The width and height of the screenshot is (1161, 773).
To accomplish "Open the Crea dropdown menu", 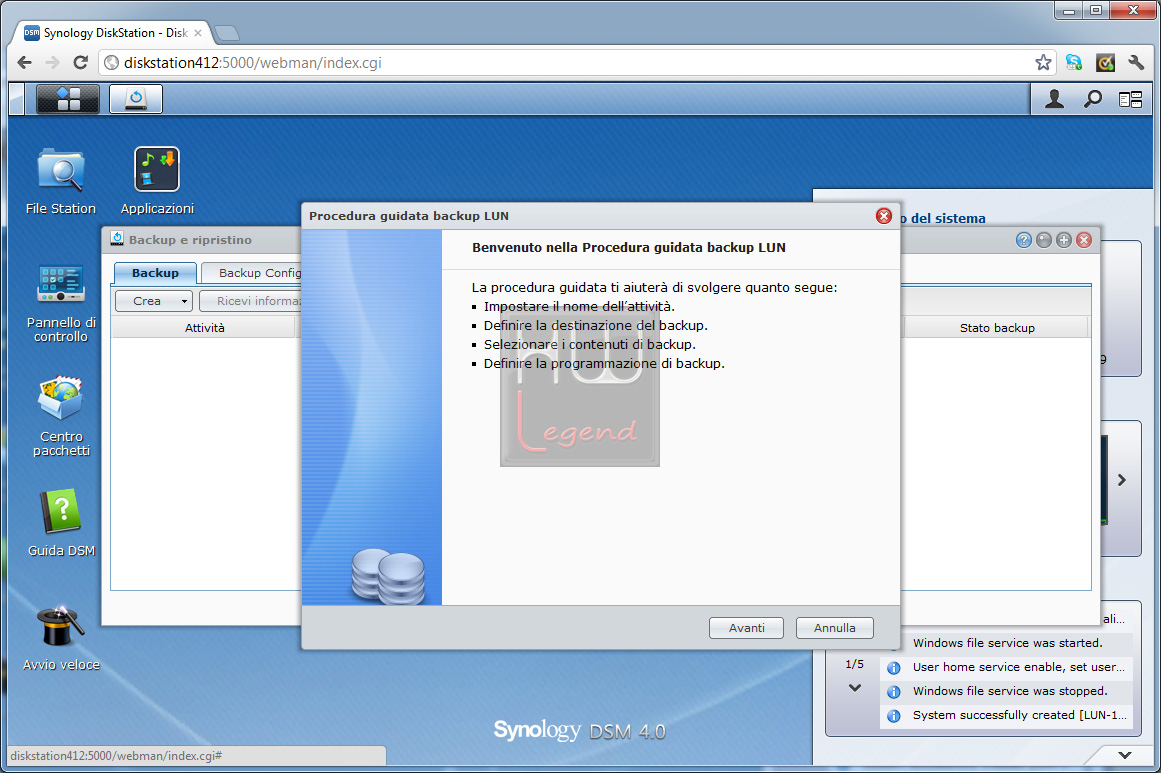I will pos(154,301).
